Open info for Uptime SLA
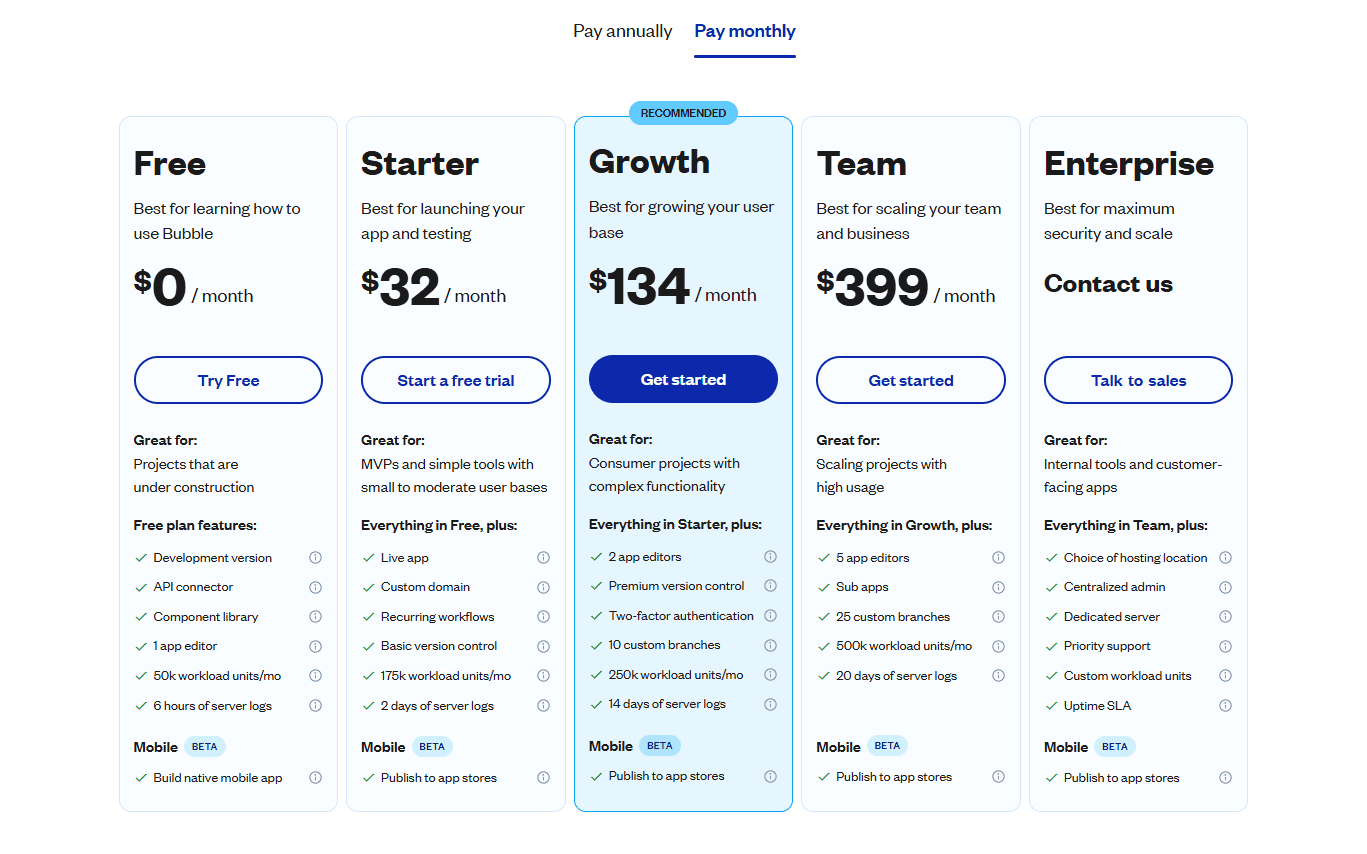 pyautogui.click(x=1225, y=706)
